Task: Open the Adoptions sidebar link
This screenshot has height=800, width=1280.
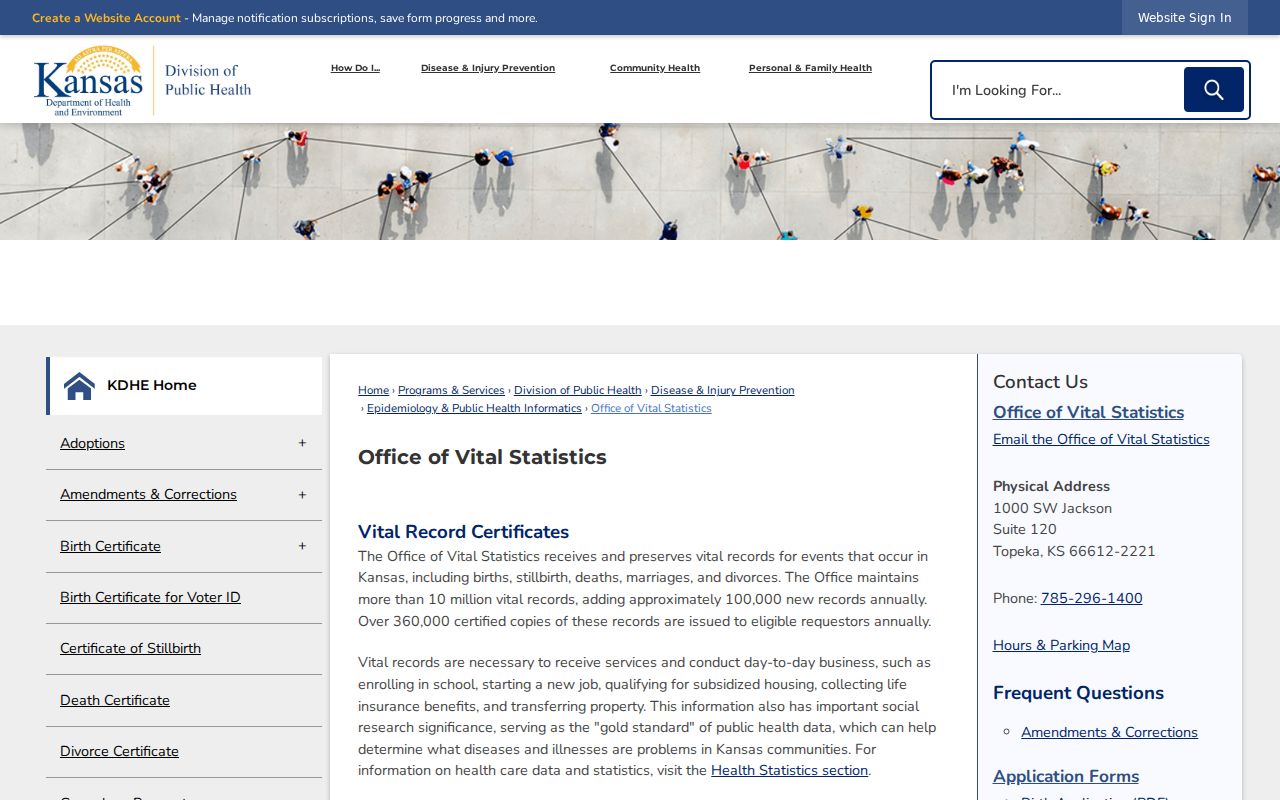Action: click(x=92, y=443)
